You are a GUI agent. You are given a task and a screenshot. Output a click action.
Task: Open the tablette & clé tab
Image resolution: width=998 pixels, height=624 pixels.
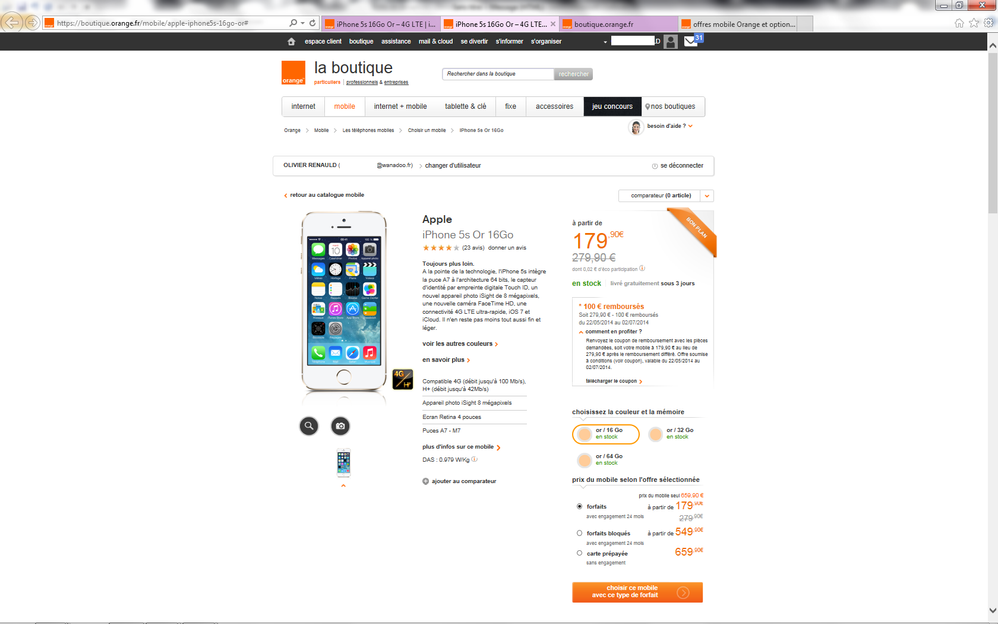(465, 106)
